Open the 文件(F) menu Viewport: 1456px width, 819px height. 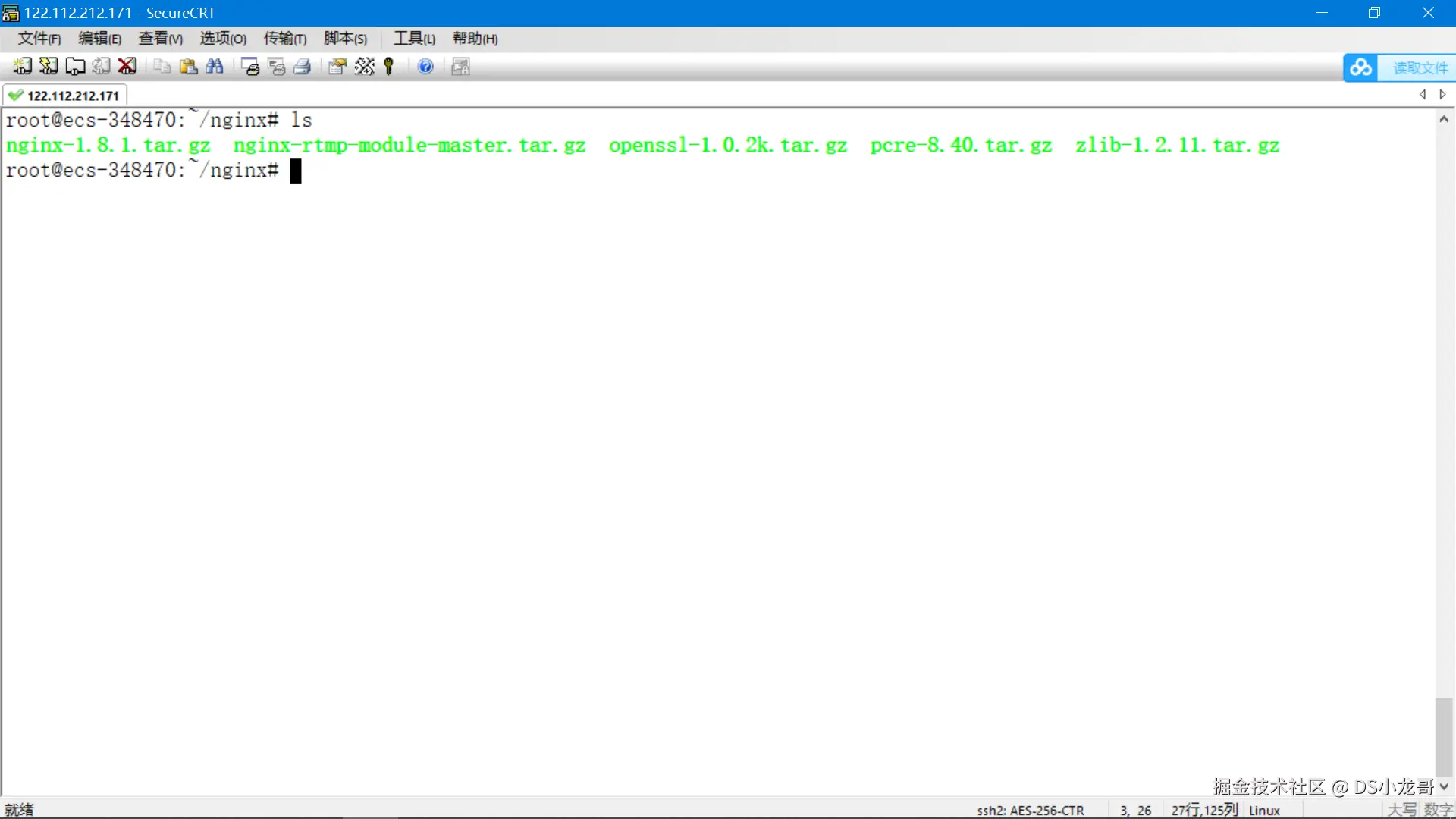click(x=39, y=39)
